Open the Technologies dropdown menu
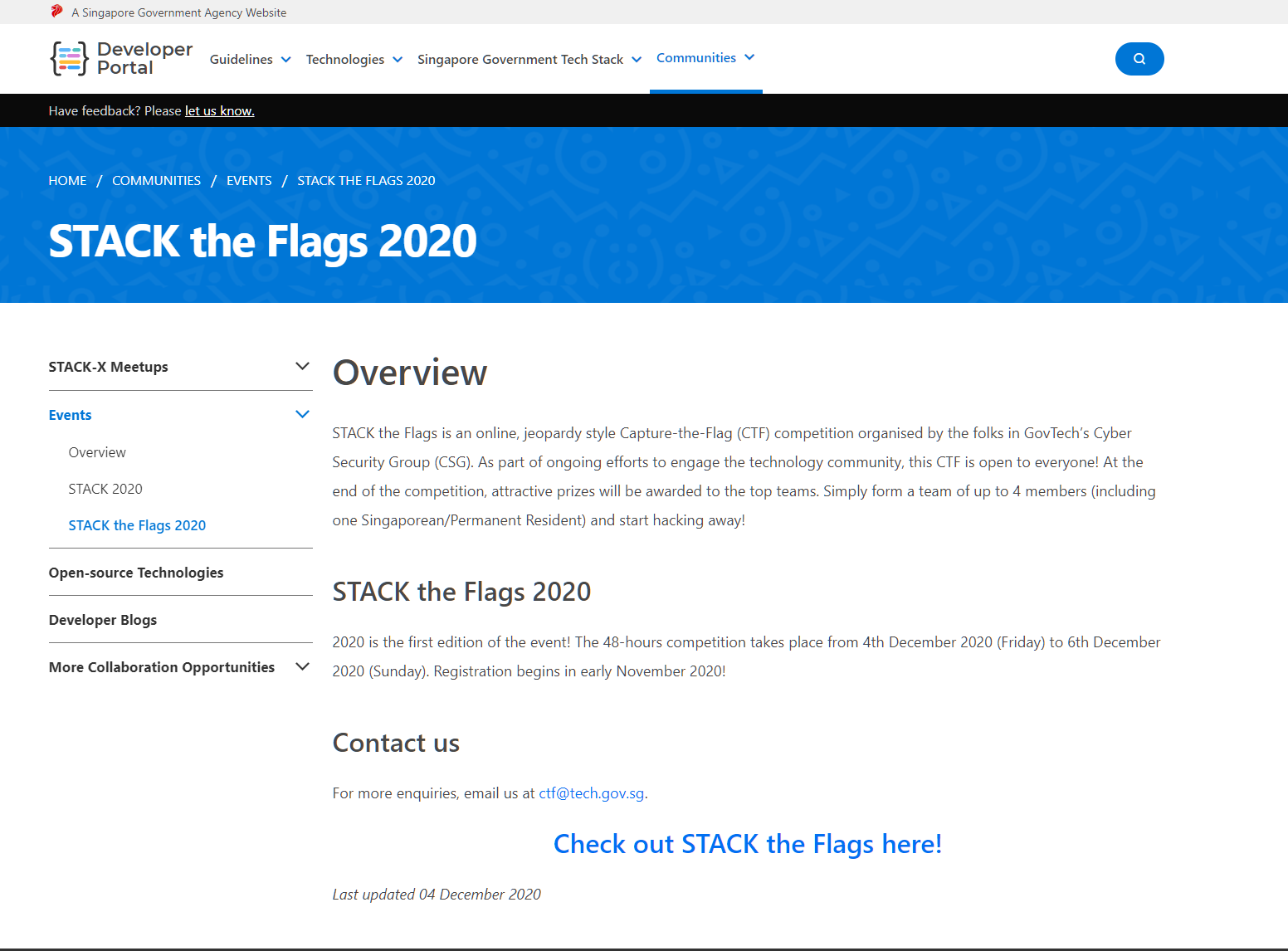Image resolution: width=1288 pixels, height=951 pixels. coord(354,60)
